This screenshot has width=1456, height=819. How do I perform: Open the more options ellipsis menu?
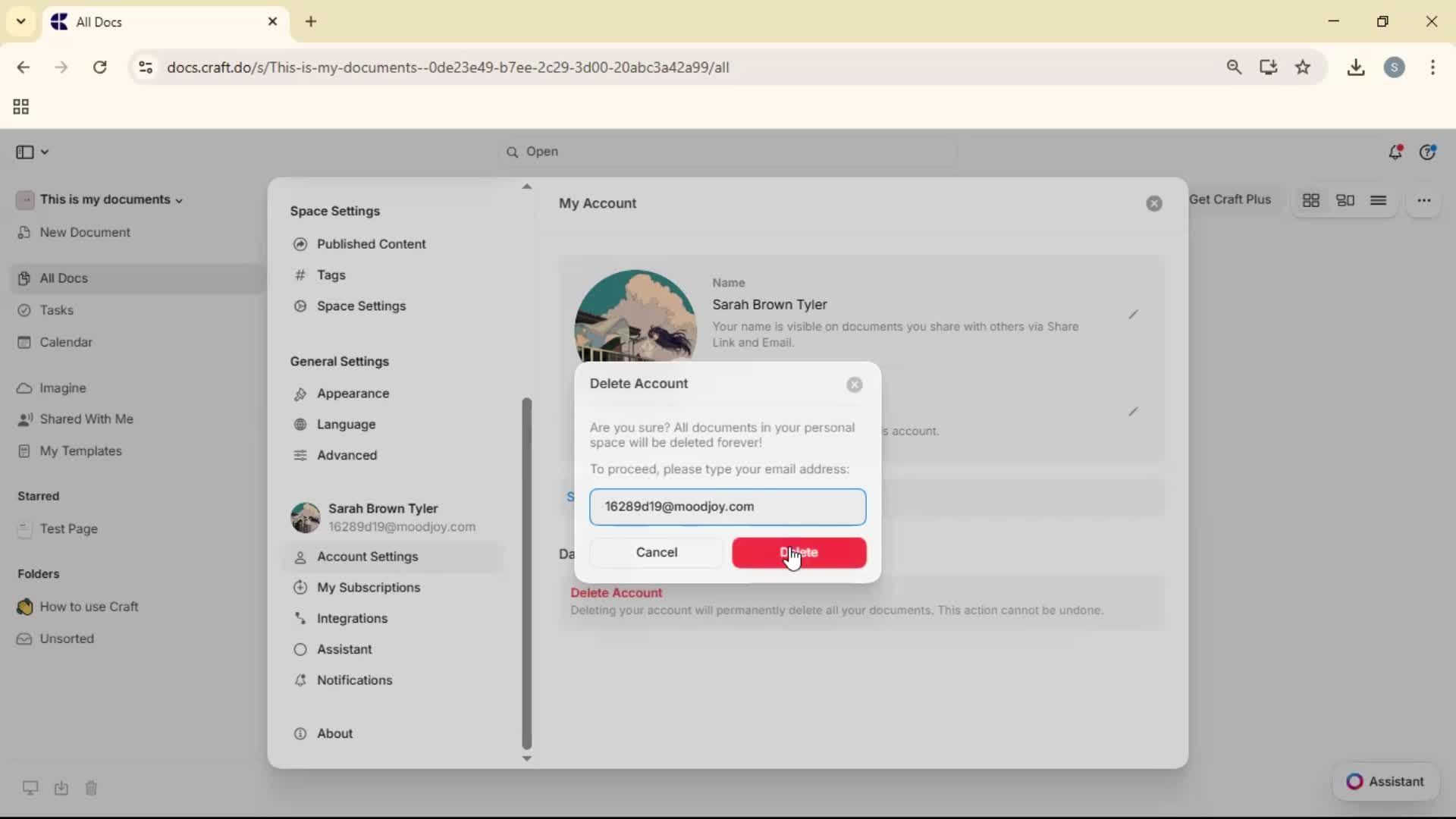[1423, 200]
